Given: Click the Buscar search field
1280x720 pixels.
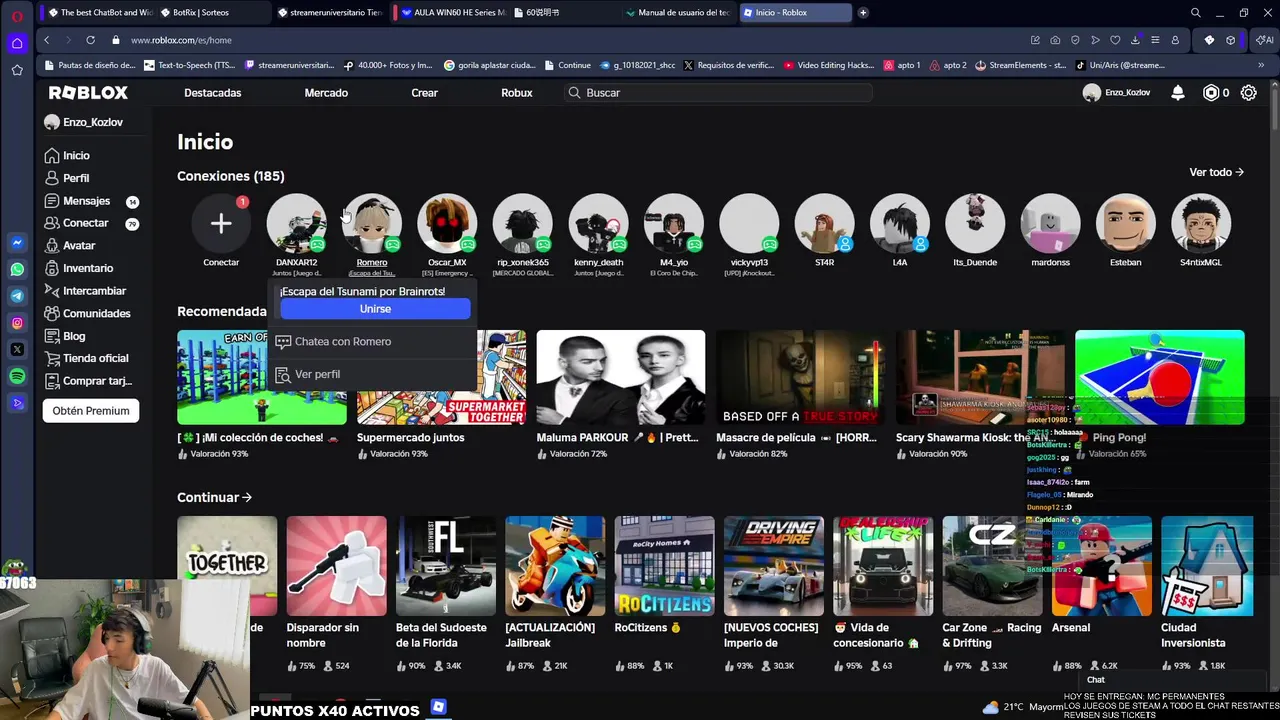Looking at the screenshot, I should click(x=717, y=92).
